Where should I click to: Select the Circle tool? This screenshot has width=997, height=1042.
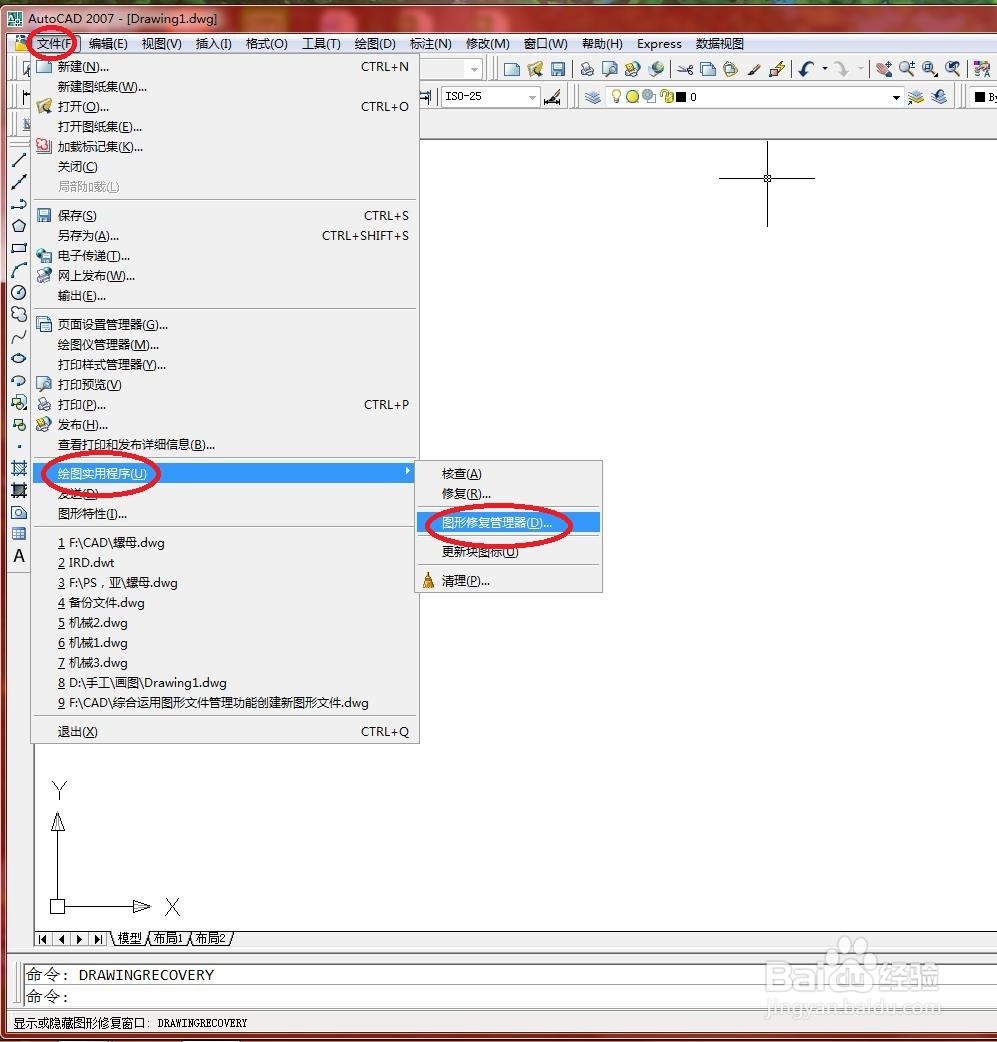(x=19, y=292)
